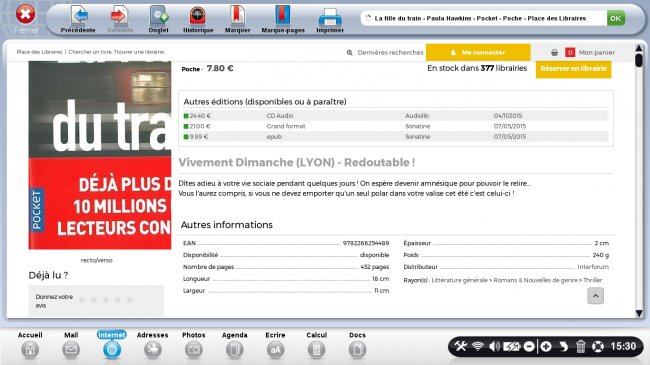Open the Photos app

tap(194, 345)
